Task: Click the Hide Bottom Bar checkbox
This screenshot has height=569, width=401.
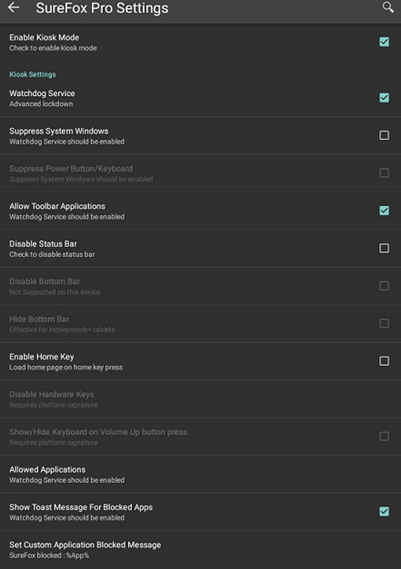Action: coord(384,323)
